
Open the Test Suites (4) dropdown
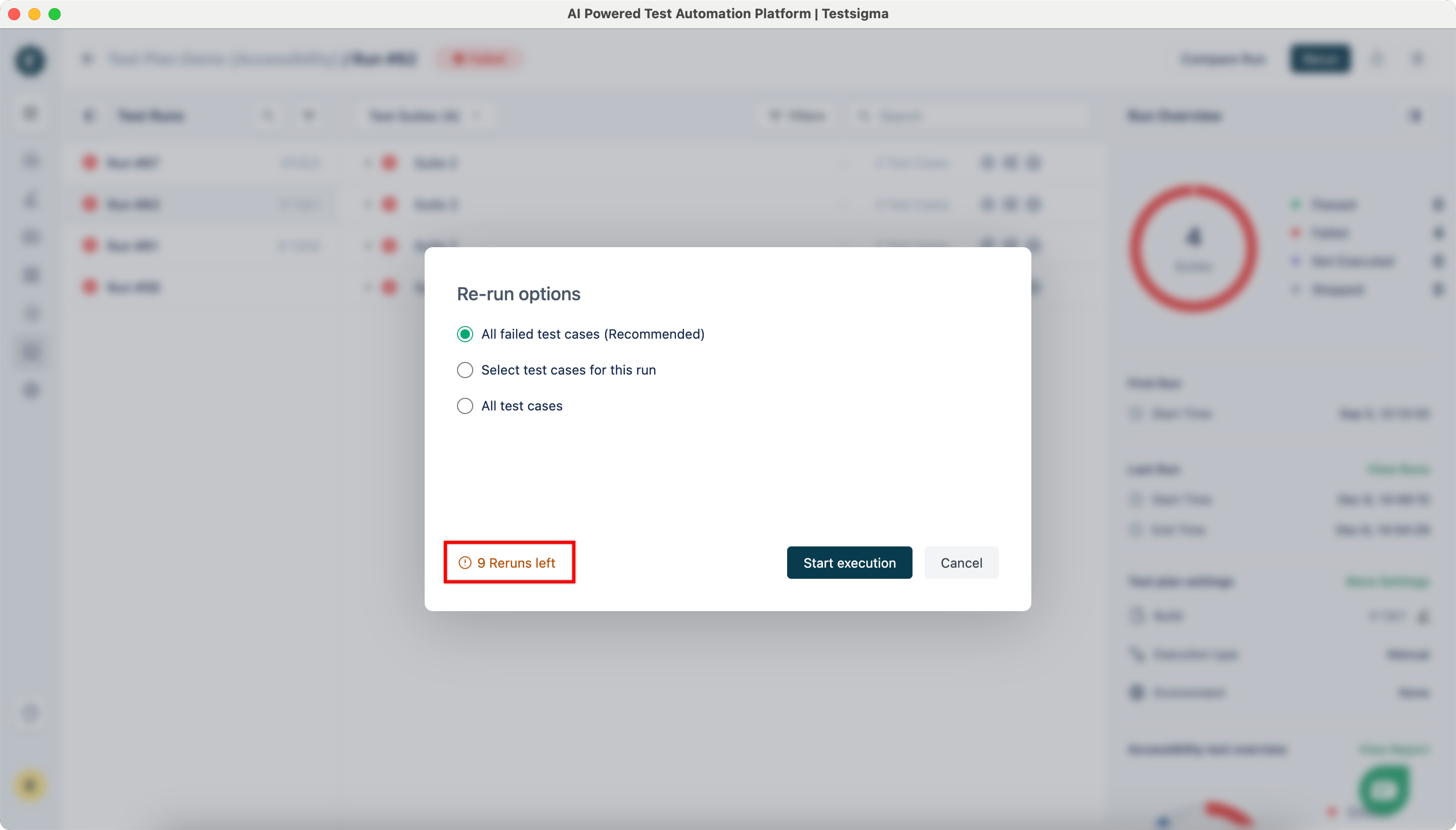click(424, 116)
